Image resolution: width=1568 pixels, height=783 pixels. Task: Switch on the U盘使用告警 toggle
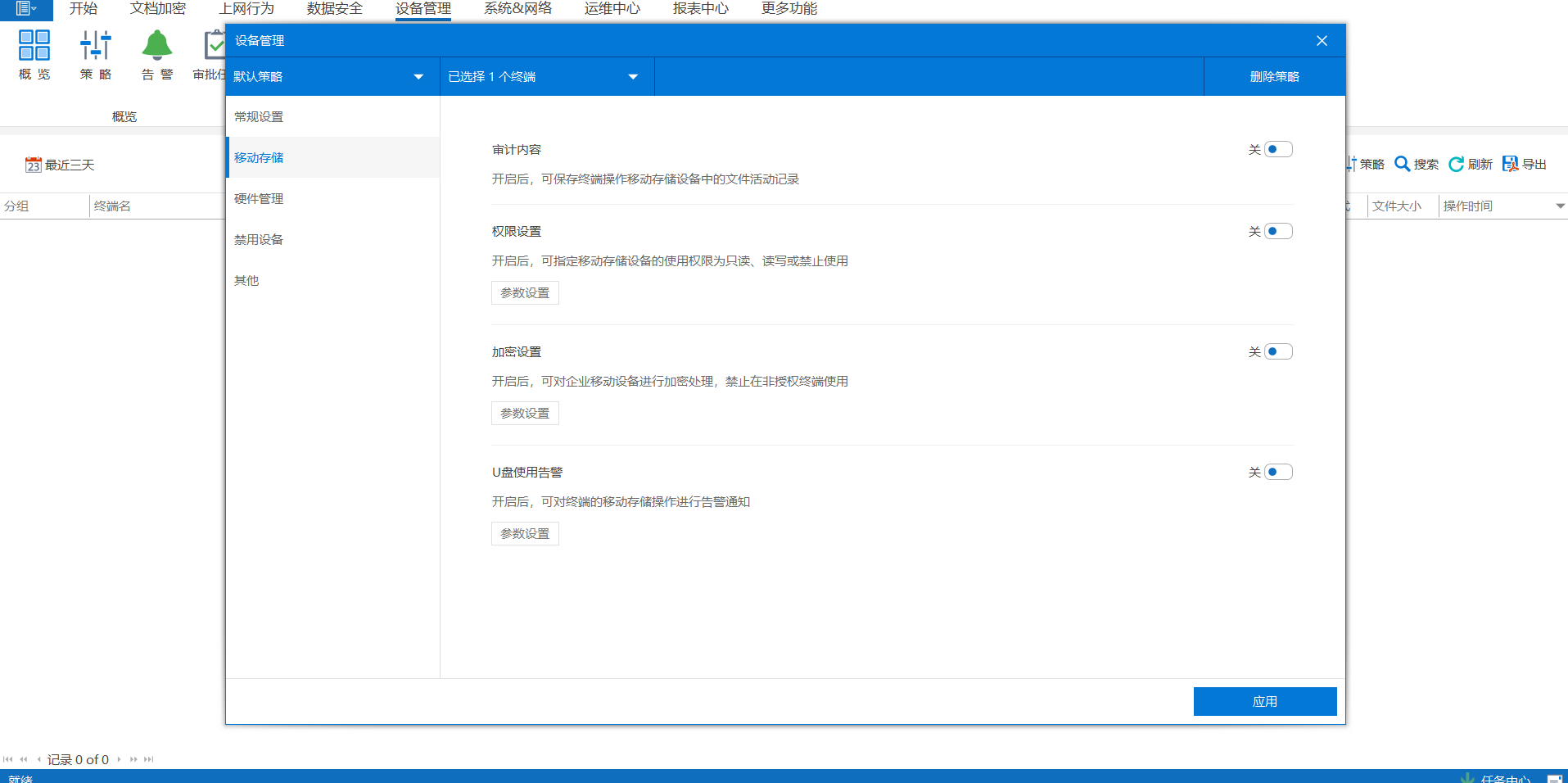(1277, 472)
